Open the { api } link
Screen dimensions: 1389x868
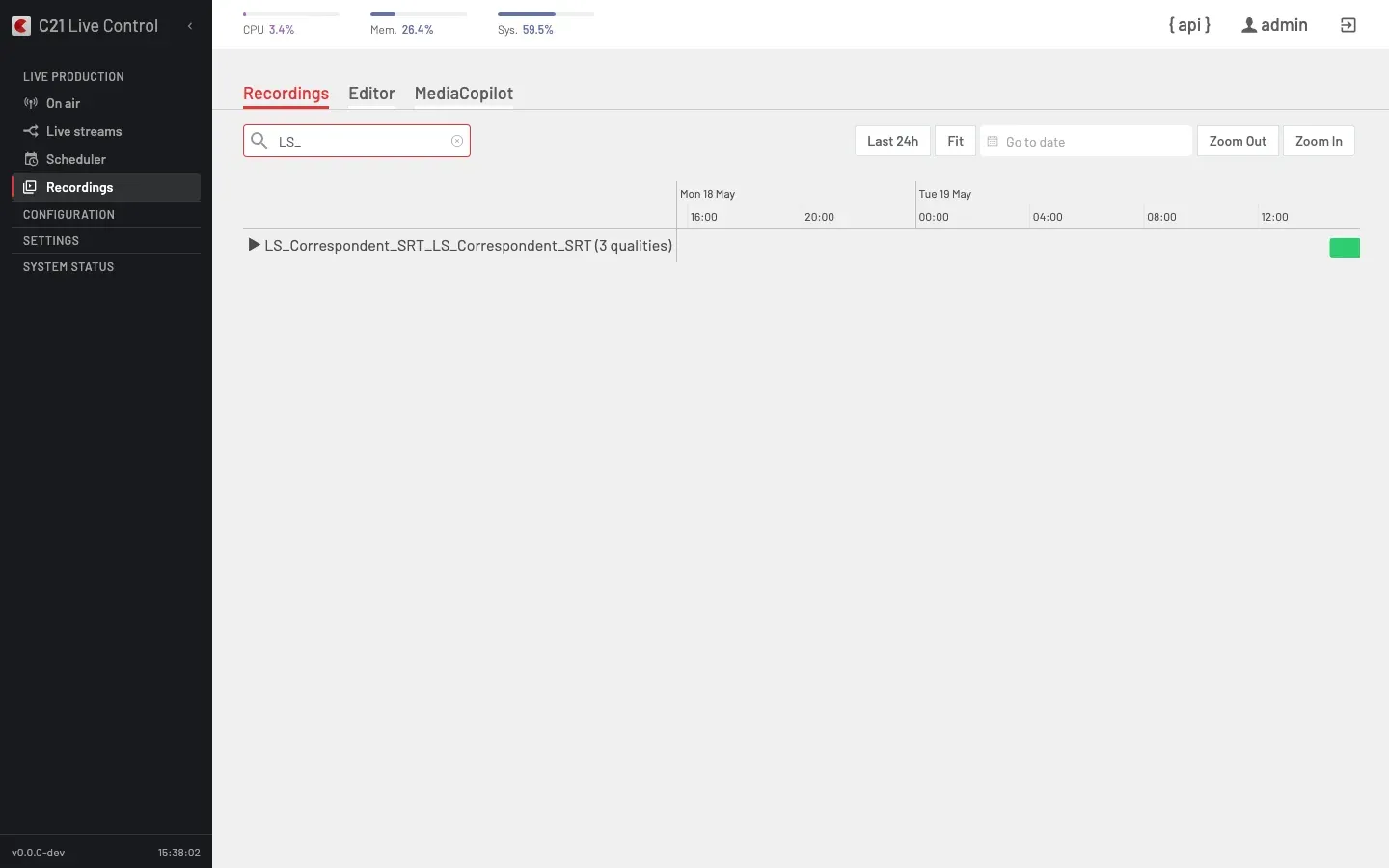1189,25
